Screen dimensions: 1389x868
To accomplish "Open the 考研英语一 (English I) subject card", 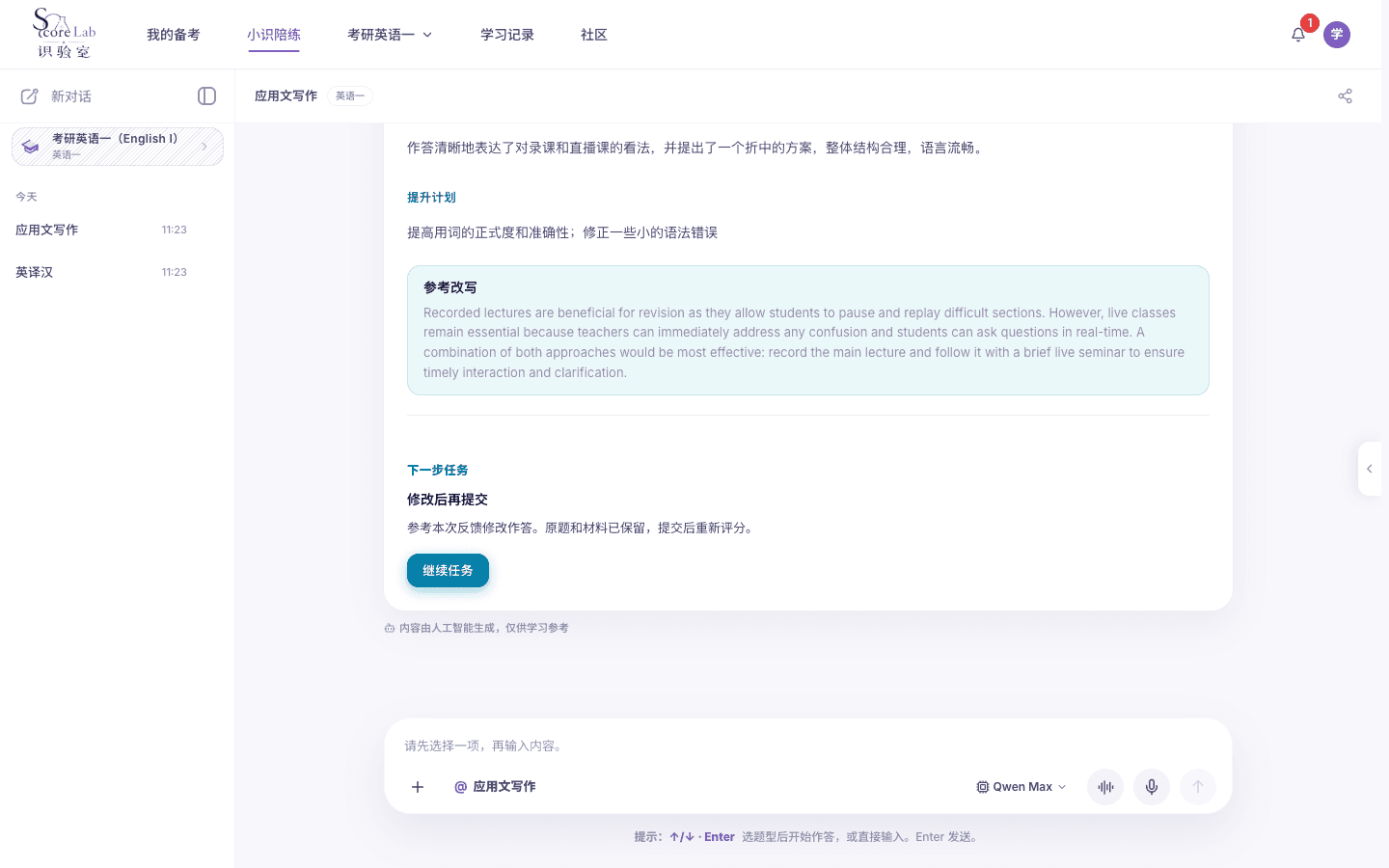I will tap(118, 147).
